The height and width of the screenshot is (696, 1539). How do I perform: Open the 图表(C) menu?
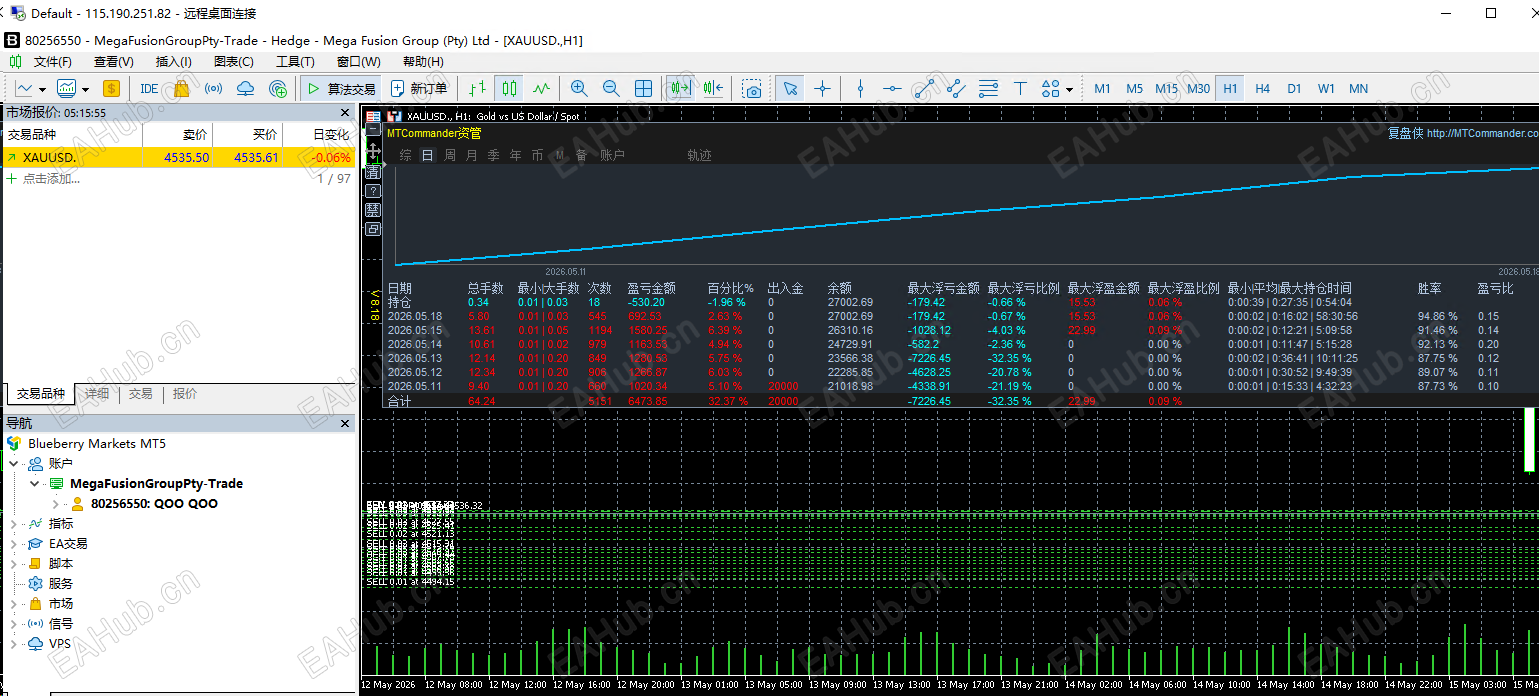click(233, 62)
